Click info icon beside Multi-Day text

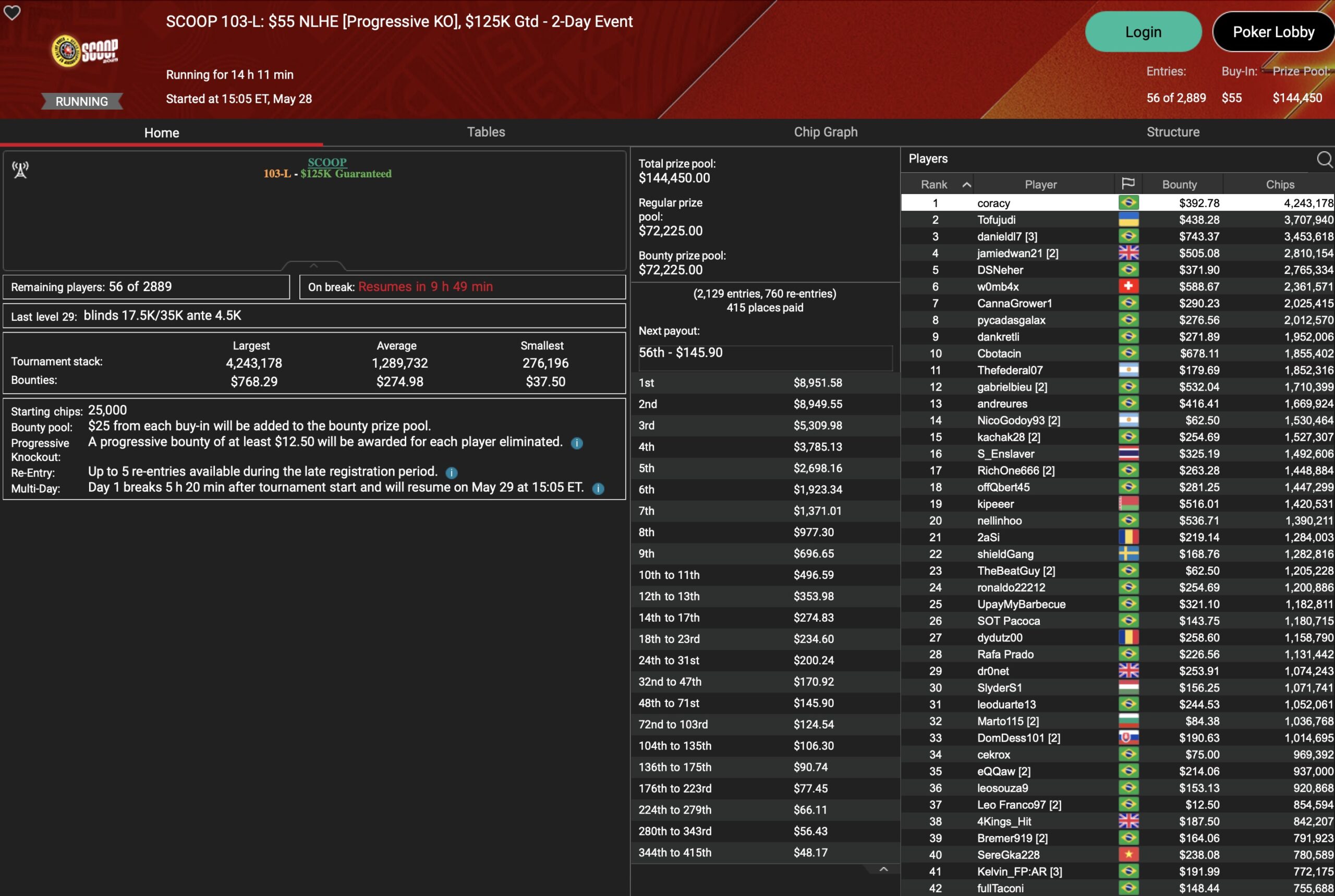click(x=598, y=489)
